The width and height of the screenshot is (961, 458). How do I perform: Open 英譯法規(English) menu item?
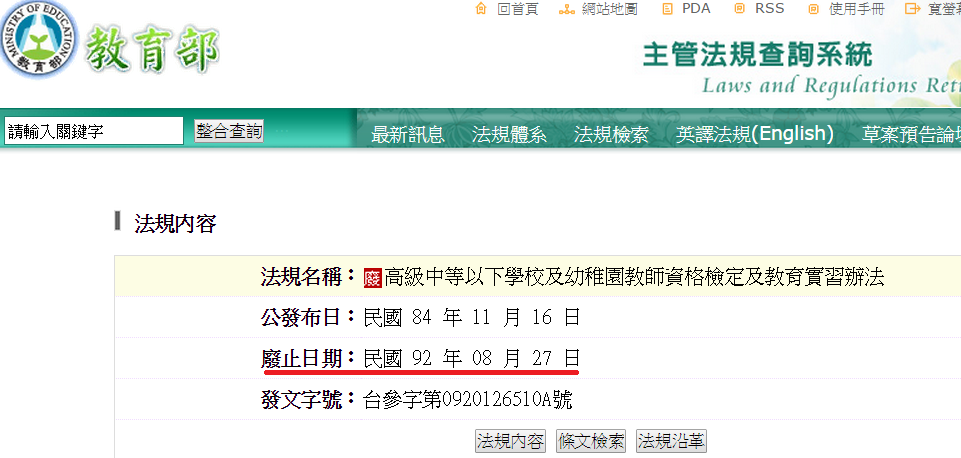click(x=754, y=134)
